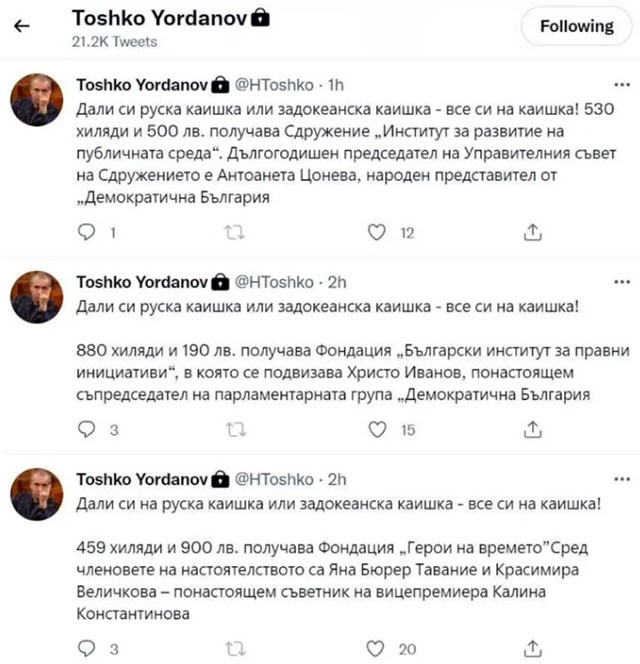Toggle the Following button
This screenshot has width=640, height=664.
point(577,27)
